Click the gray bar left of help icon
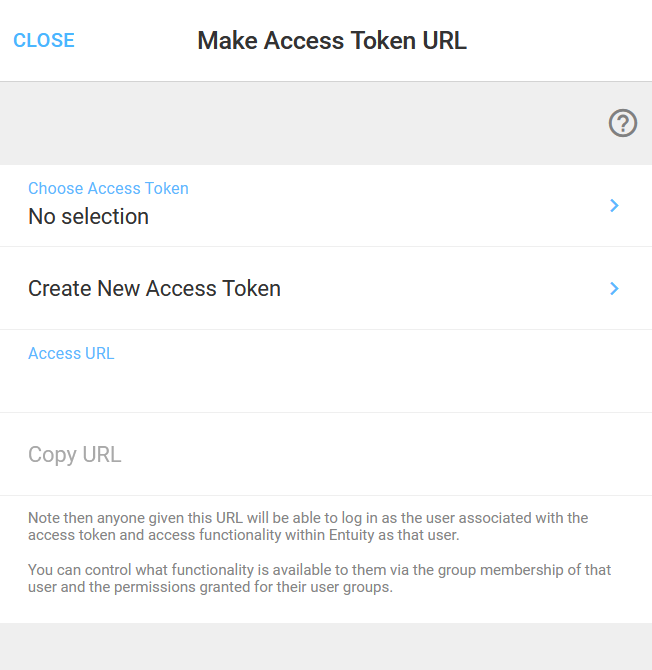Viewport: 652px width, 670px height. pos(299,123)
